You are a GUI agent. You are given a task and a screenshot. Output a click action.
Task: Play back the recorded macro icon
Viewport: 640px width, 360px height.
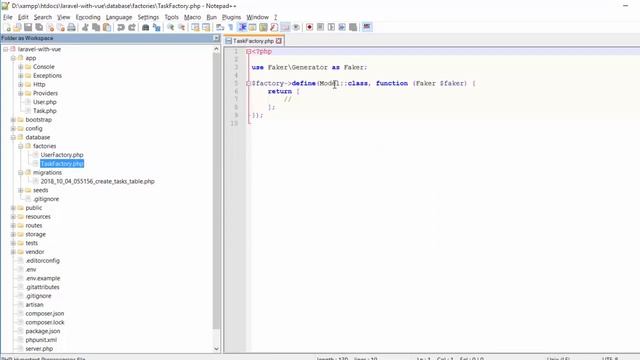pyautogui.click(x=331, y=27)
